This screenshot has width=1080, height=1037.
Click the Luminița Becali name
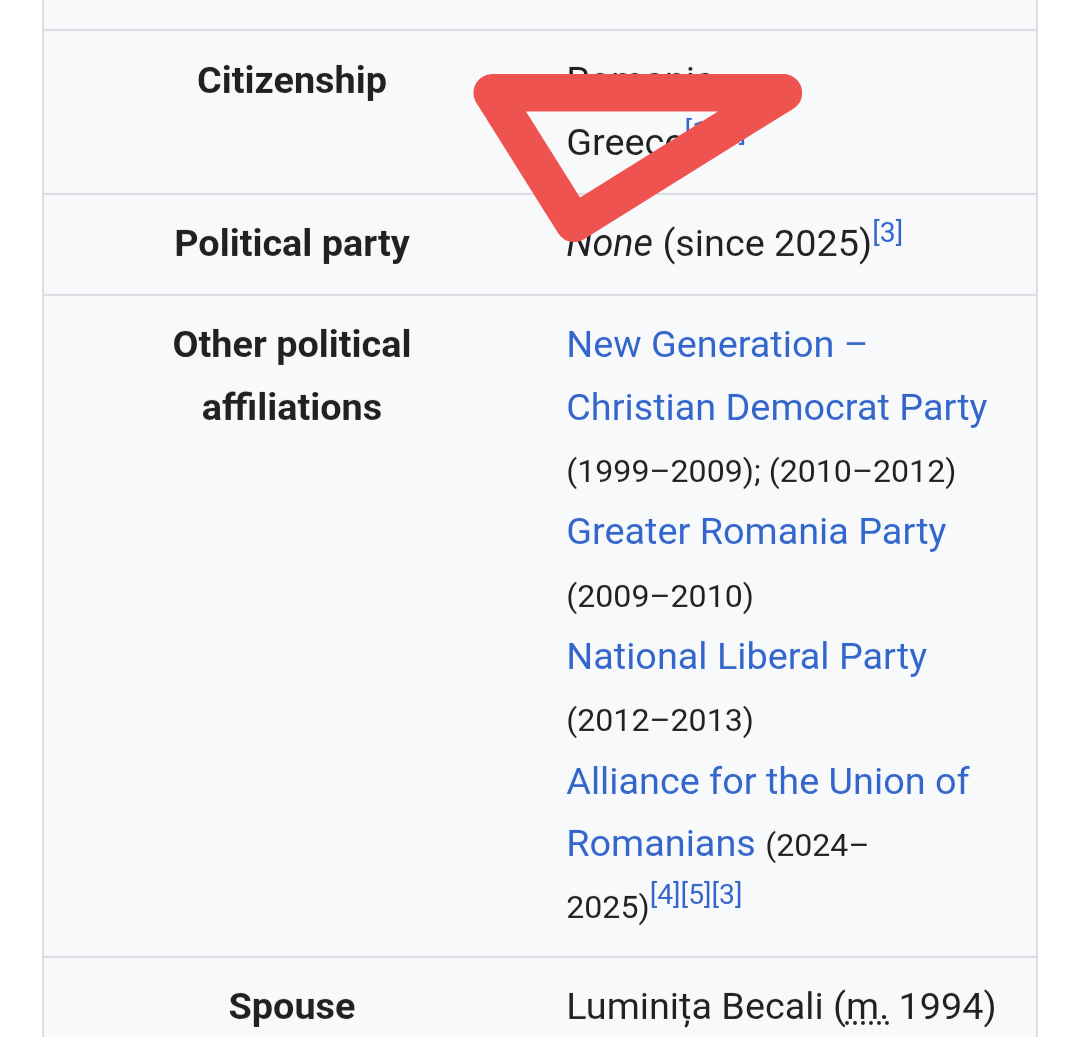coord(695,1007)
